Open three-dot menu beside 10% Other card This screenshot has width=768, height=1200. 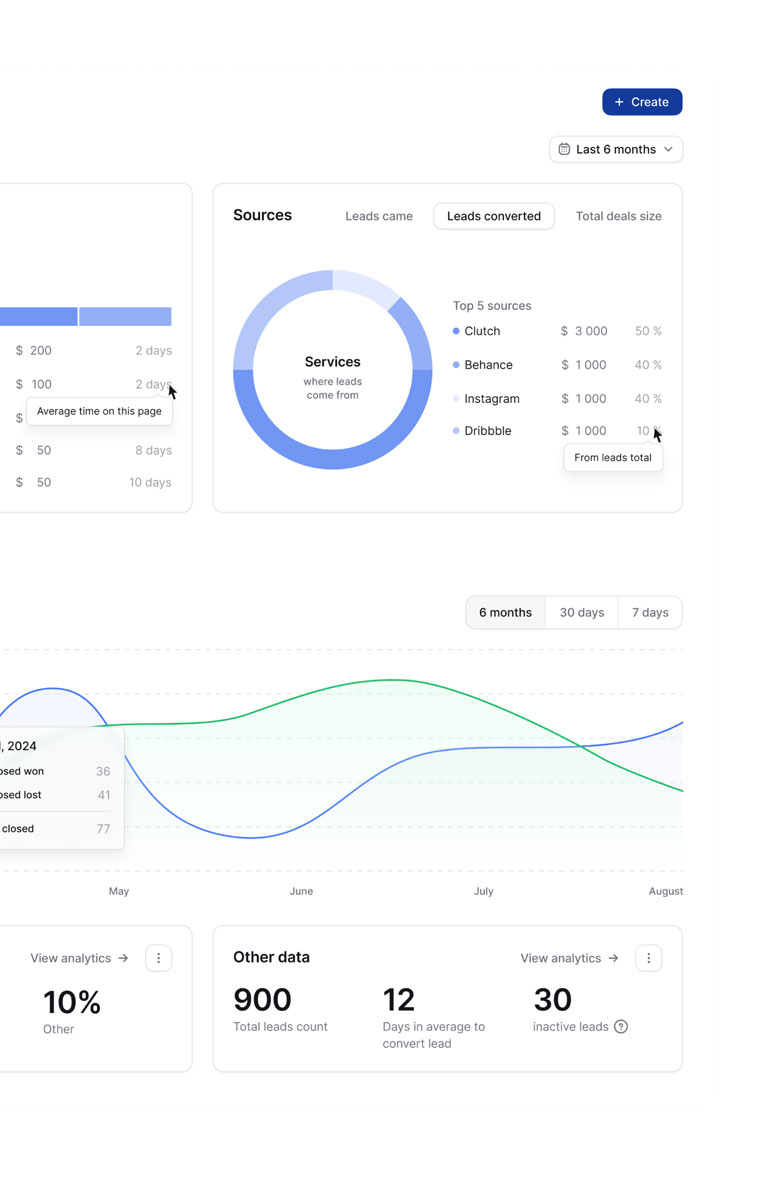coord(158,958)
